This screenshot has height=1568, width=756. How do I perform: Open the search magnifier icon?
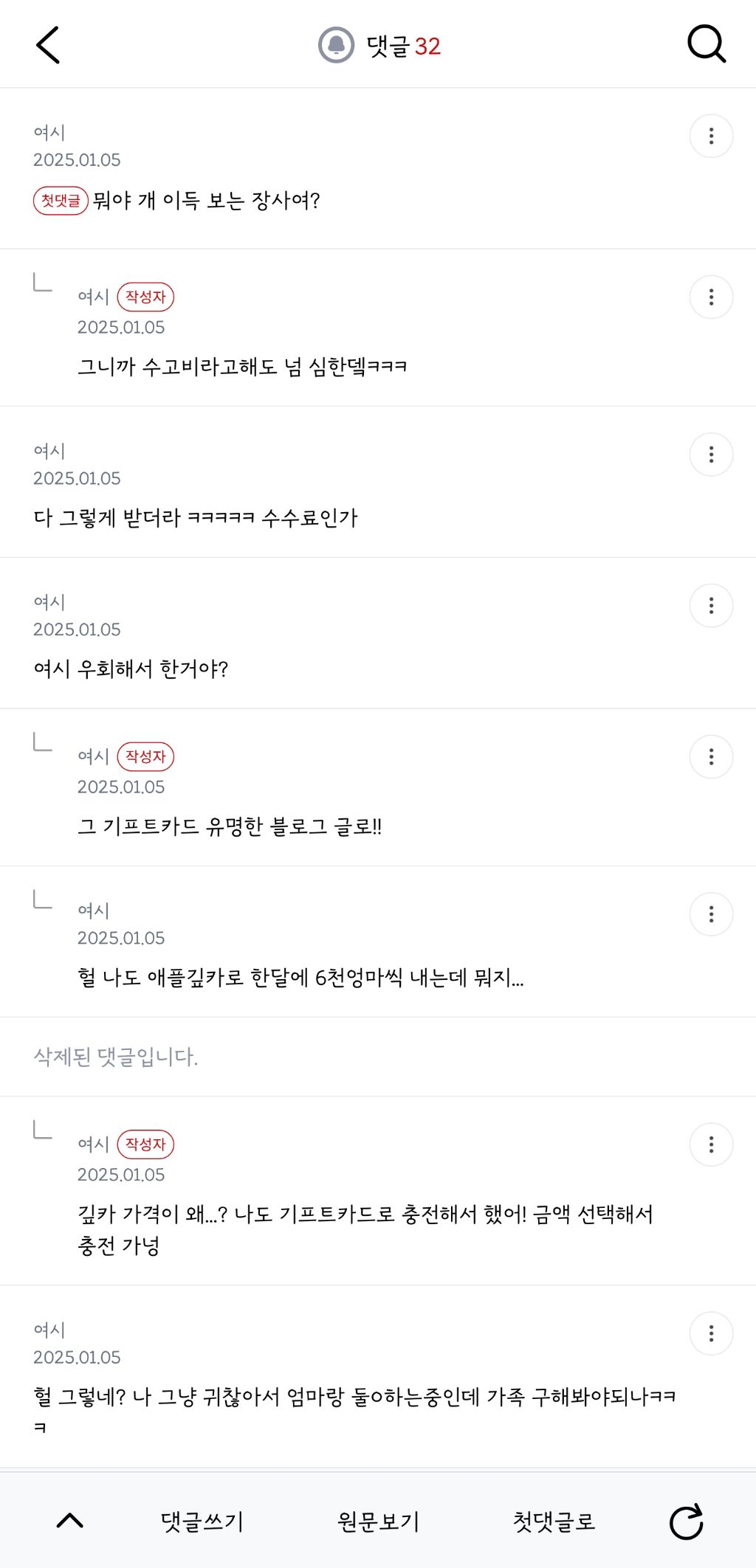tap(707, 45)
